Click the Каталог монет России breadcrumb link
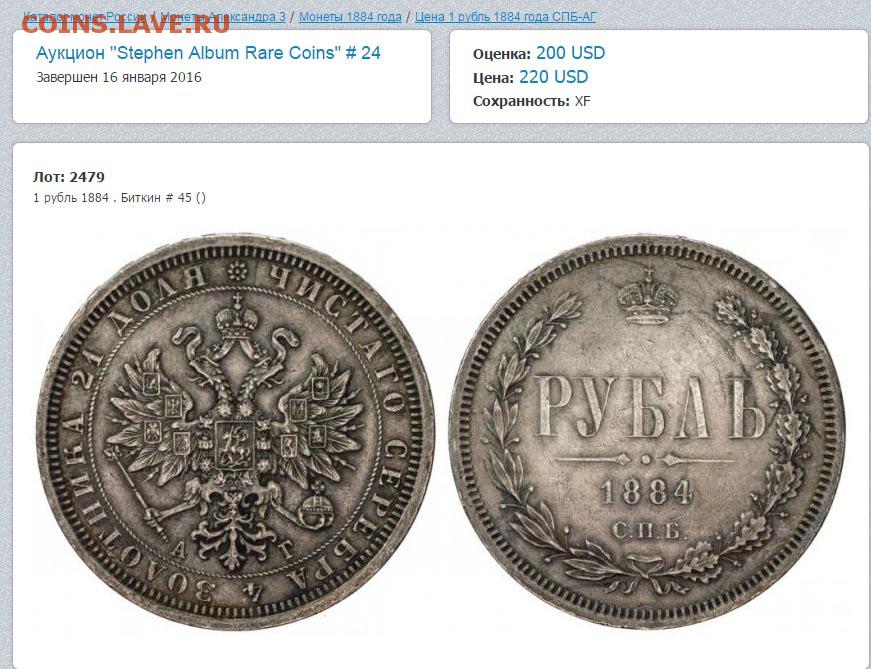This screenshot has height=669, width=871. coord(84,17)
